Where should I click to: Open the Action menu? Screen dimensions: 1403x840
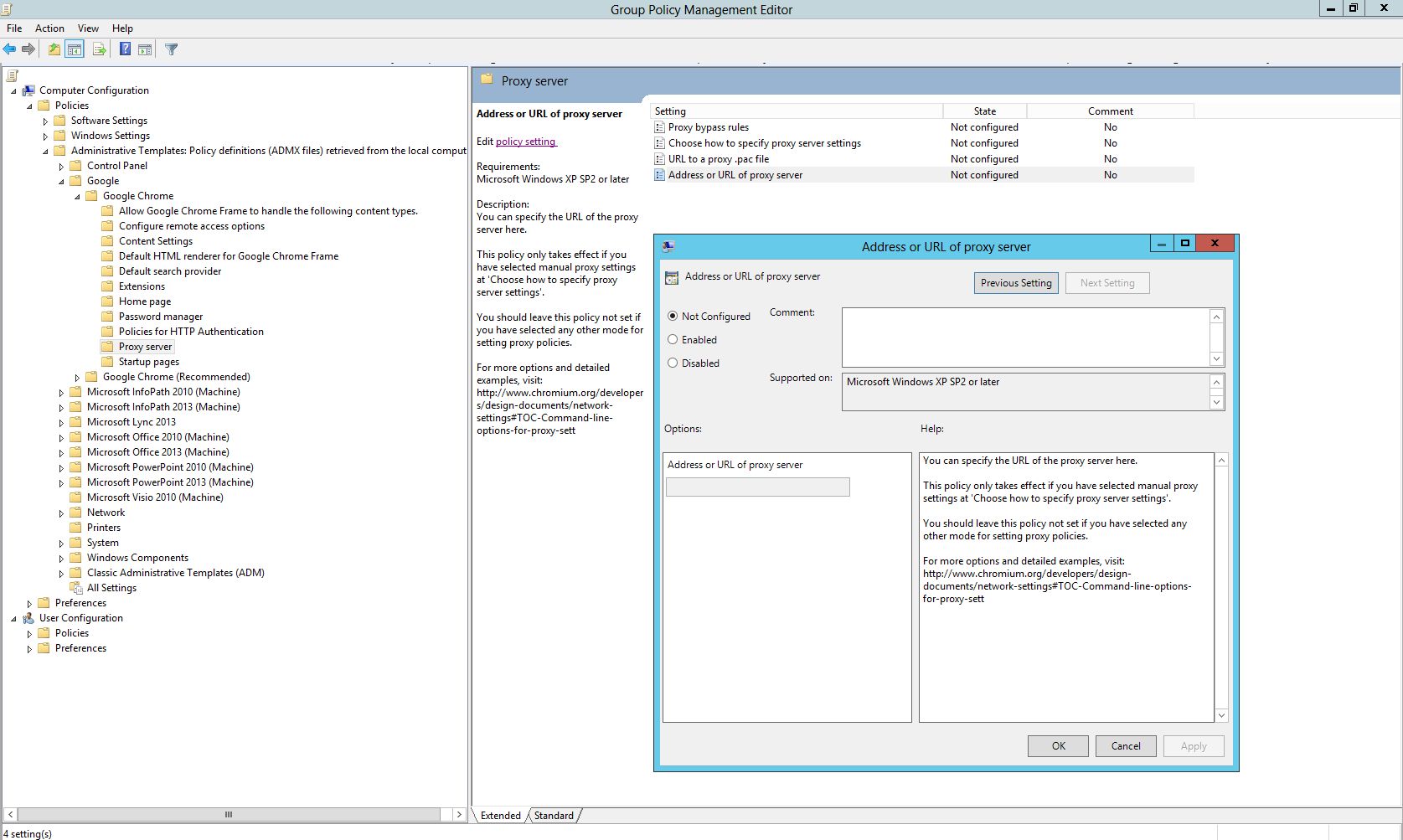point(49,28)
